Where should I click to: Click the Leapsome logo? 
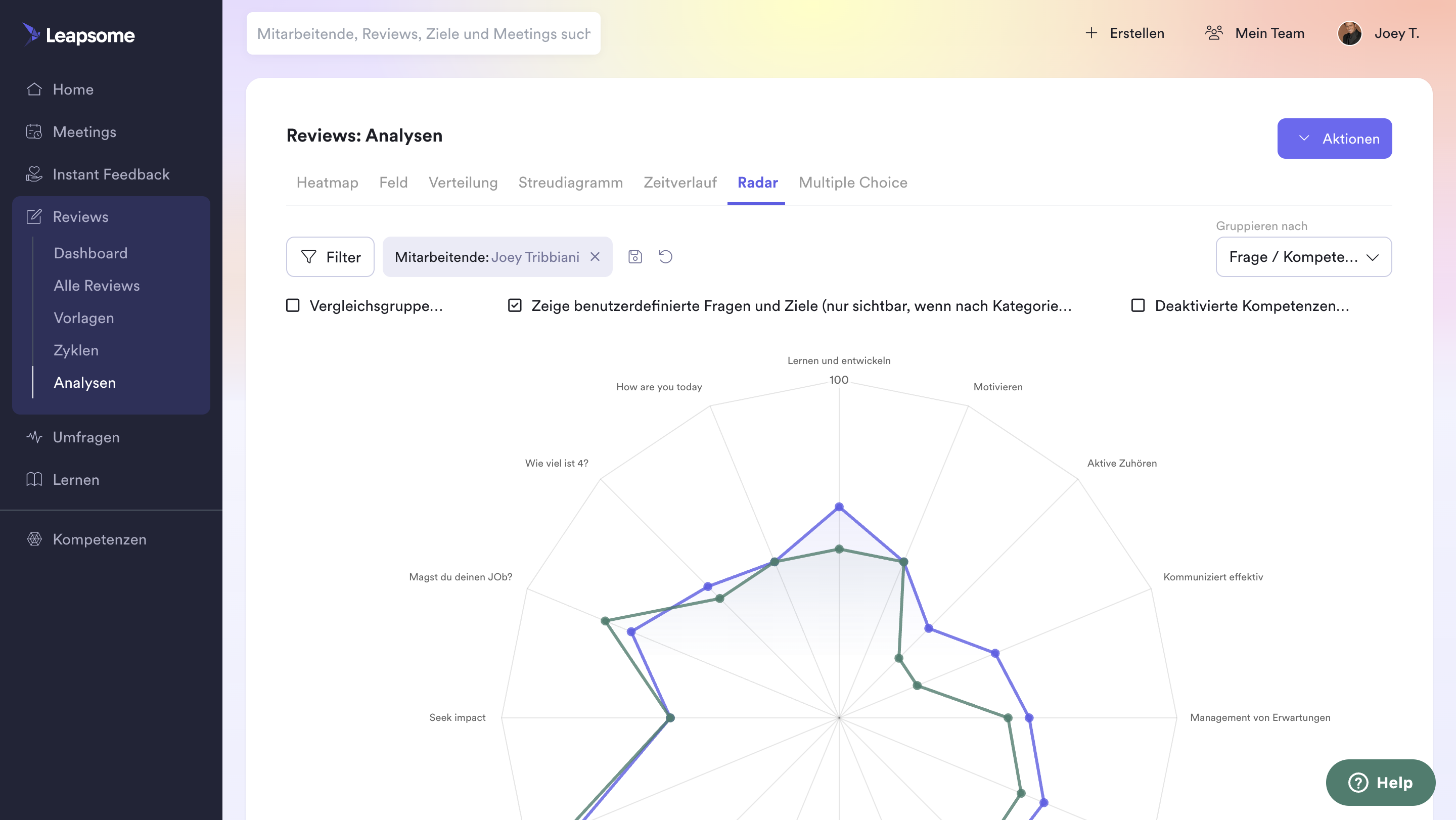click(x=78, y=34)
